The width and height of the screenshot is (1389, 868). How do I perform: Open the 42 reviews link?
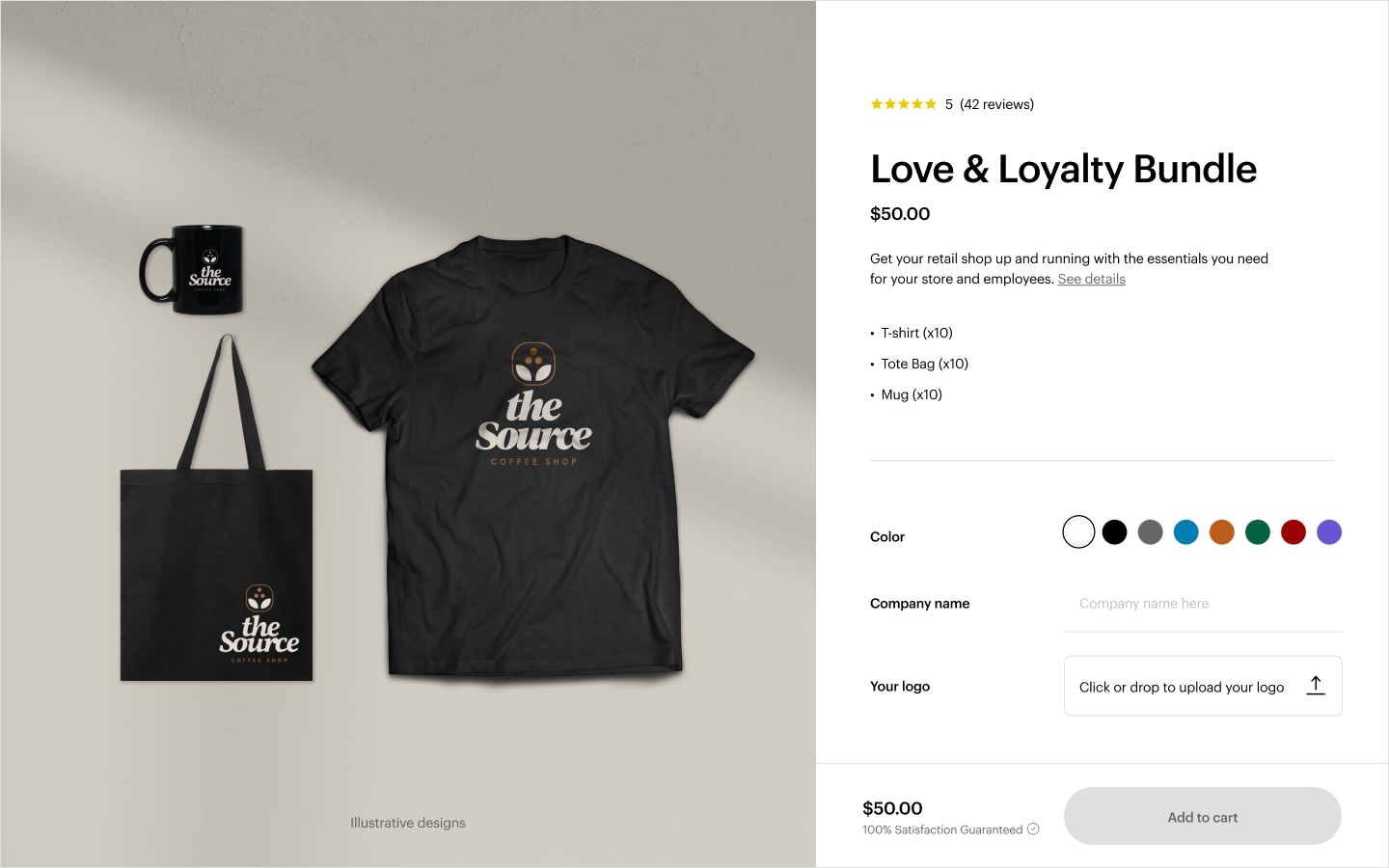tap(996, 104)
